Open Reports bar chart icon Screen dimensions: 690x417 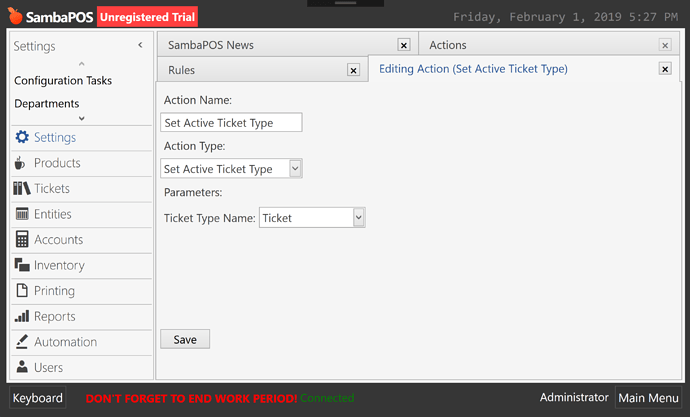22,316
